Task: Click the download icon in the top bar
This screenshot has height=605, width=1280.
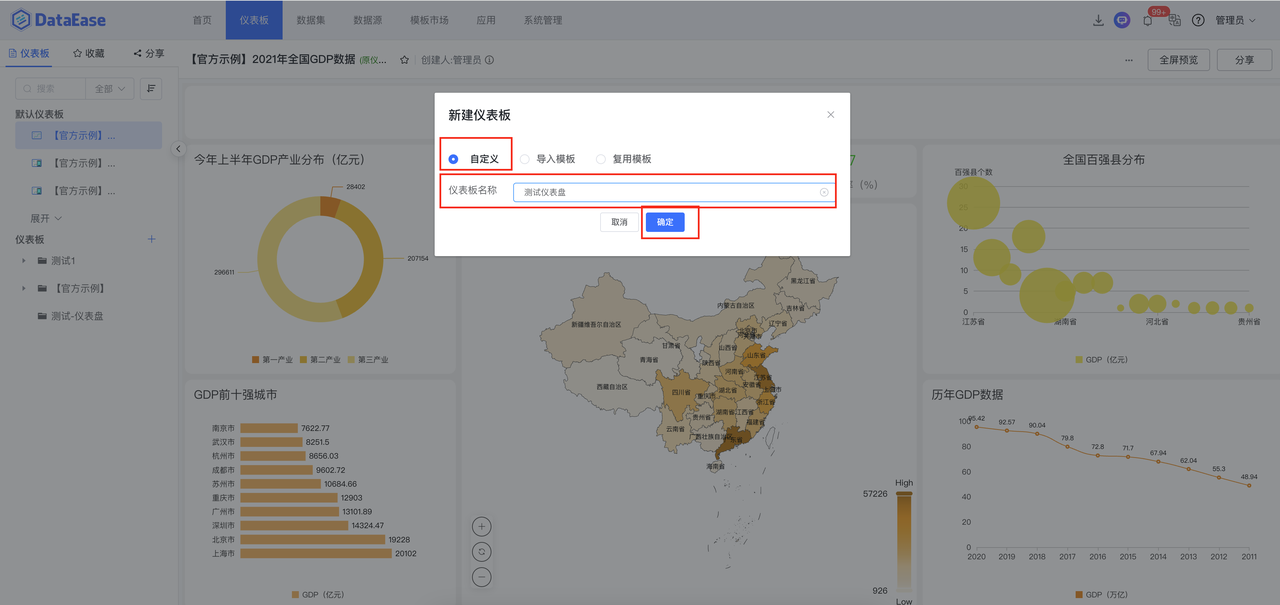Action: pos(1098,19)
